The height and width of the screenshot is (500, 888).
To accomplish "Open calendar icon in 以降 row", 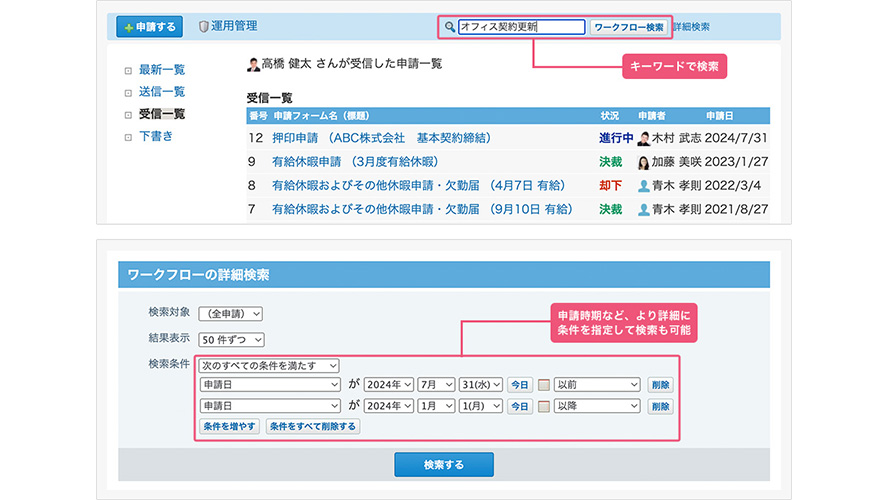I will (544, 407).
